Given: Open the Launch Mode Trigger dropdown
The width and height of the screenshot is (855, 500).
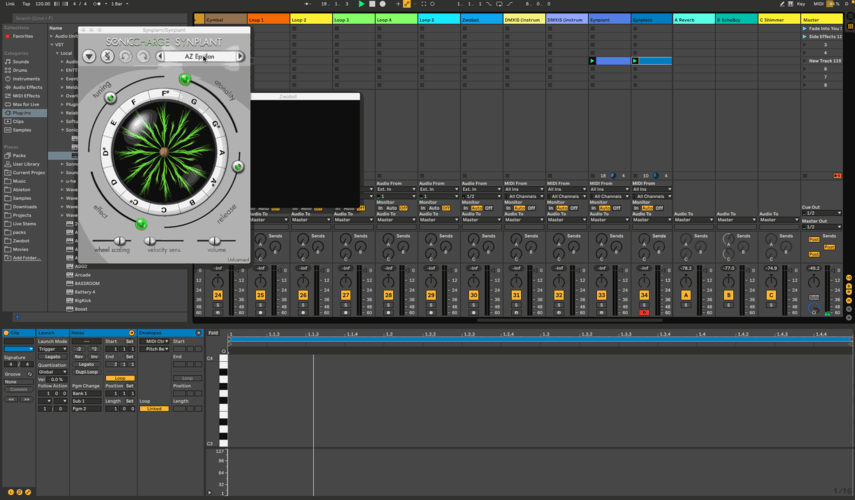Looking at the screenshot, I should pos(52,349).
